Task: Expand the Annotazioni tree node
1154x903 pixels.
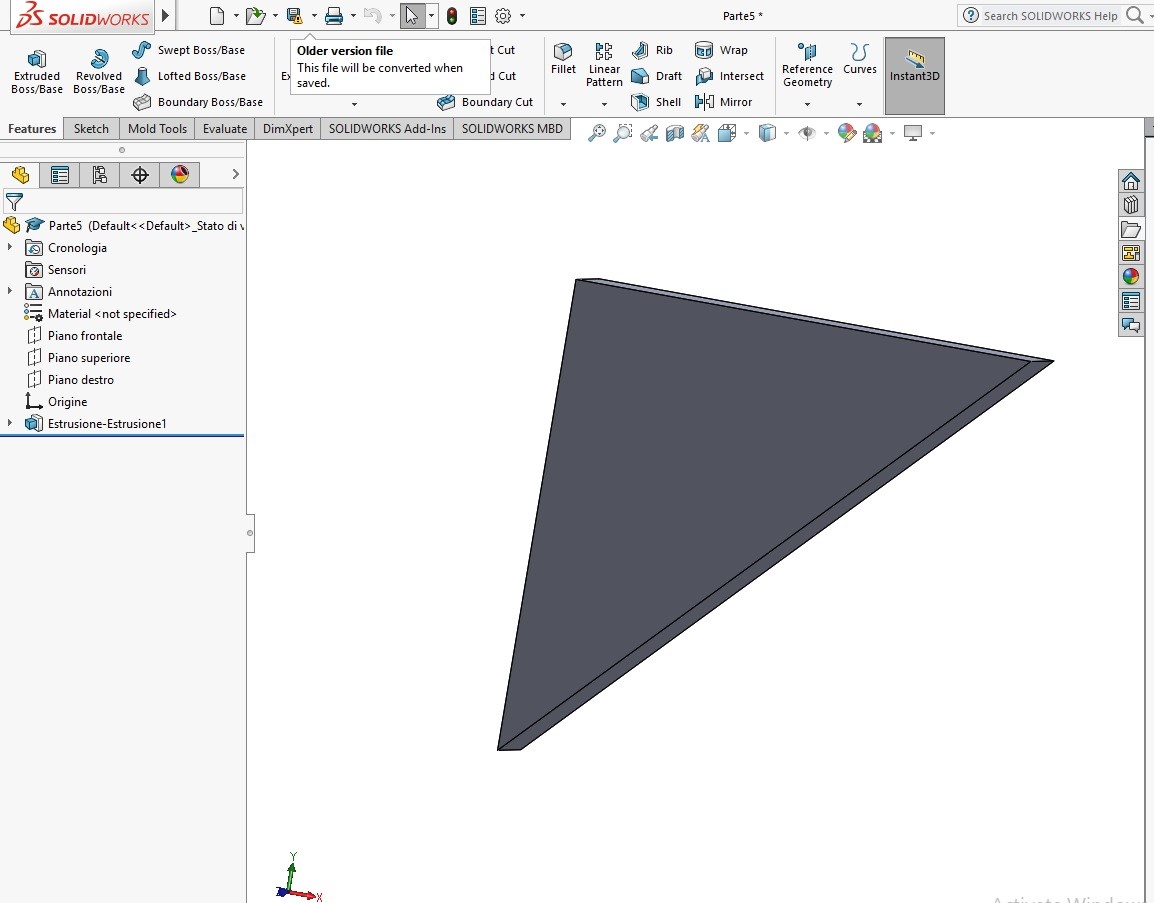Action: pos(10,291)
